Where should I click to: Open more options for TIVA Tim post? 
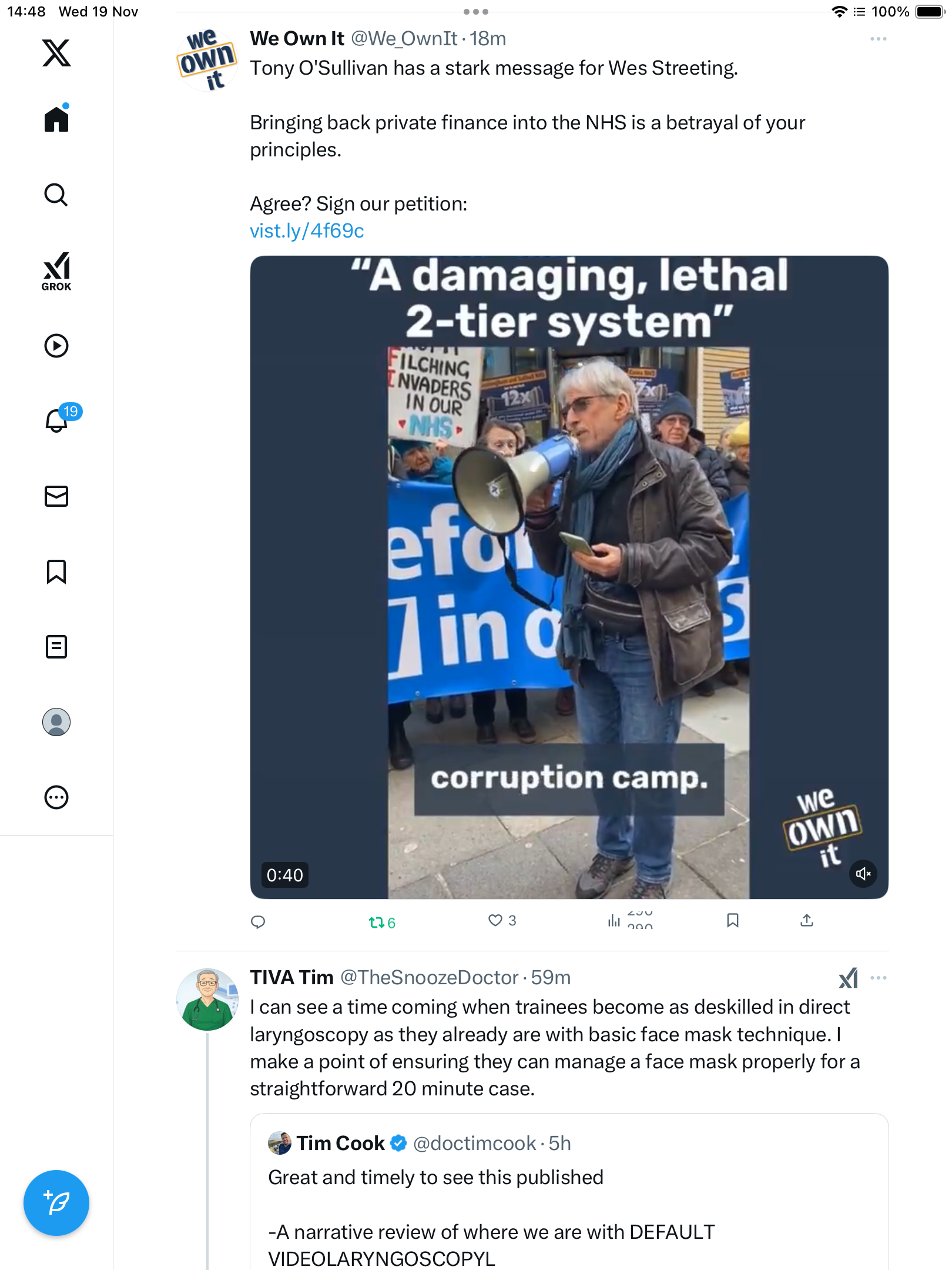point(879,978)
